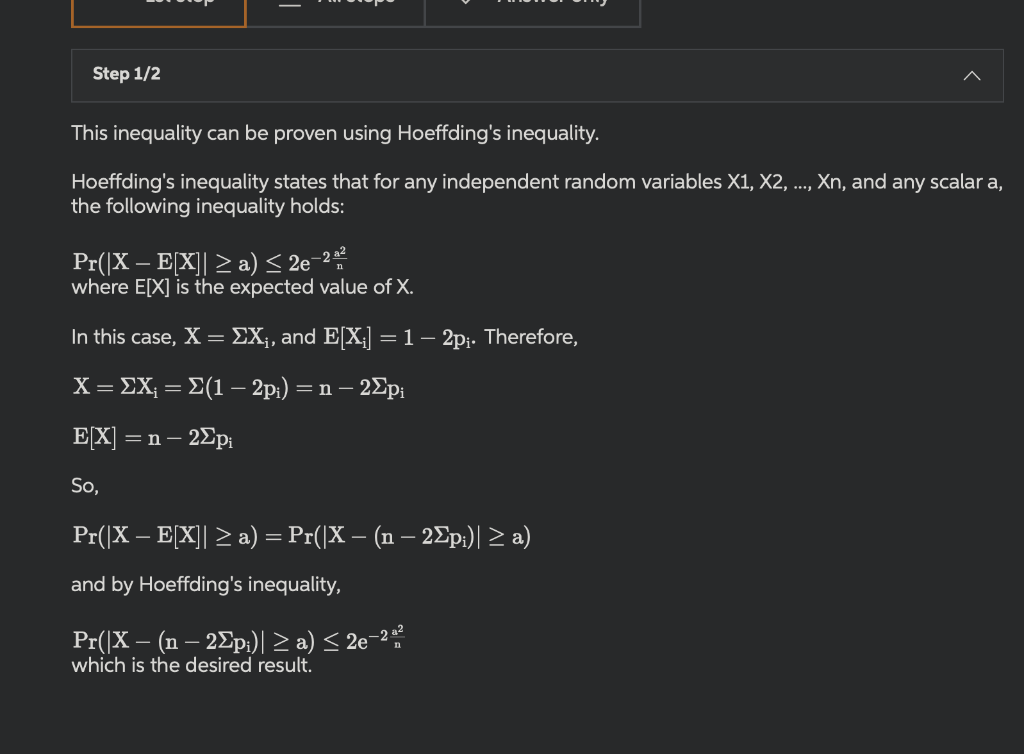Click the upward chevron on Step 1/2 header
1024x754 pixels.
coord(971,74)
